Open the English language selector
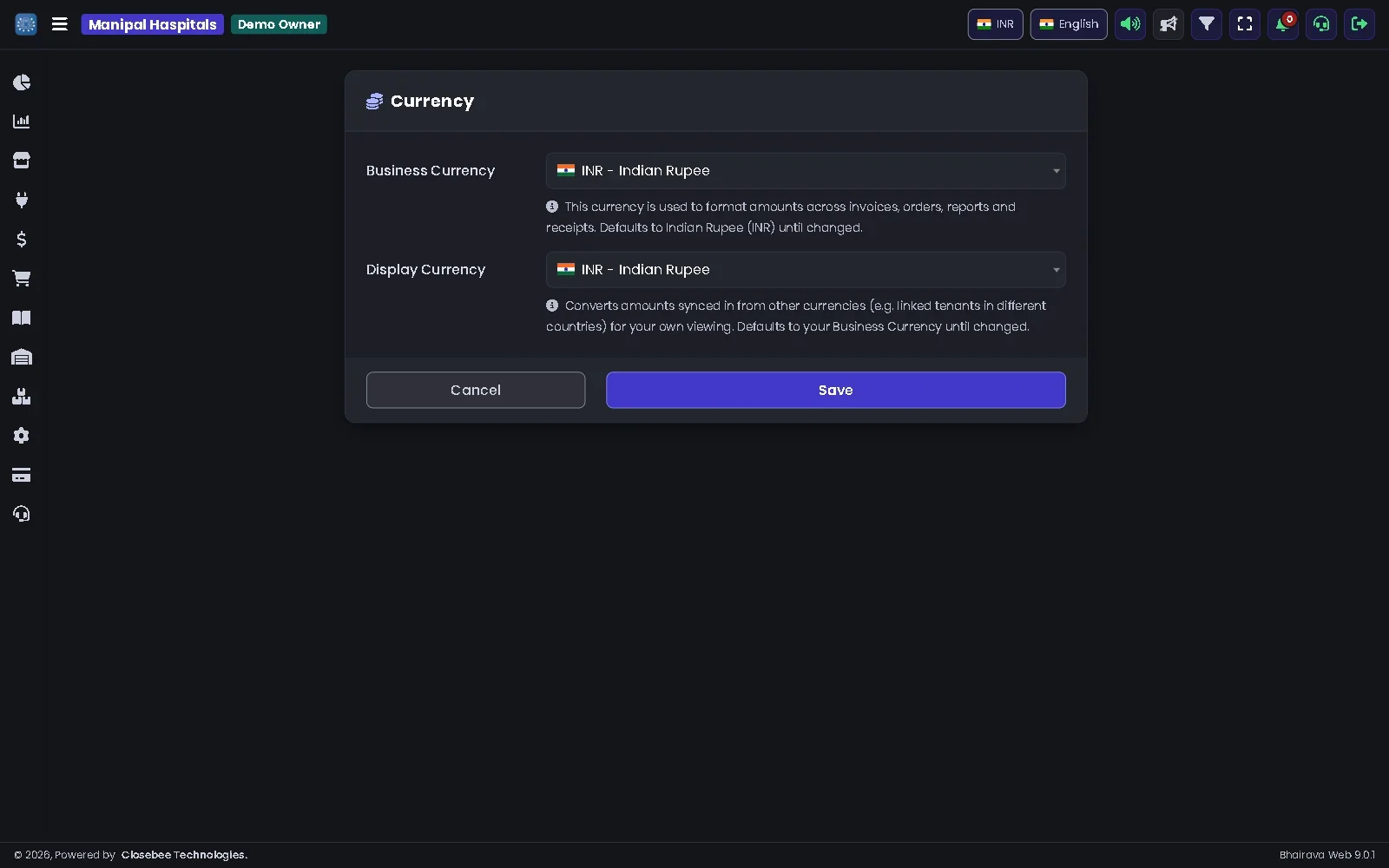Viewport: 1389px width, 868px height. [1069, 24]
